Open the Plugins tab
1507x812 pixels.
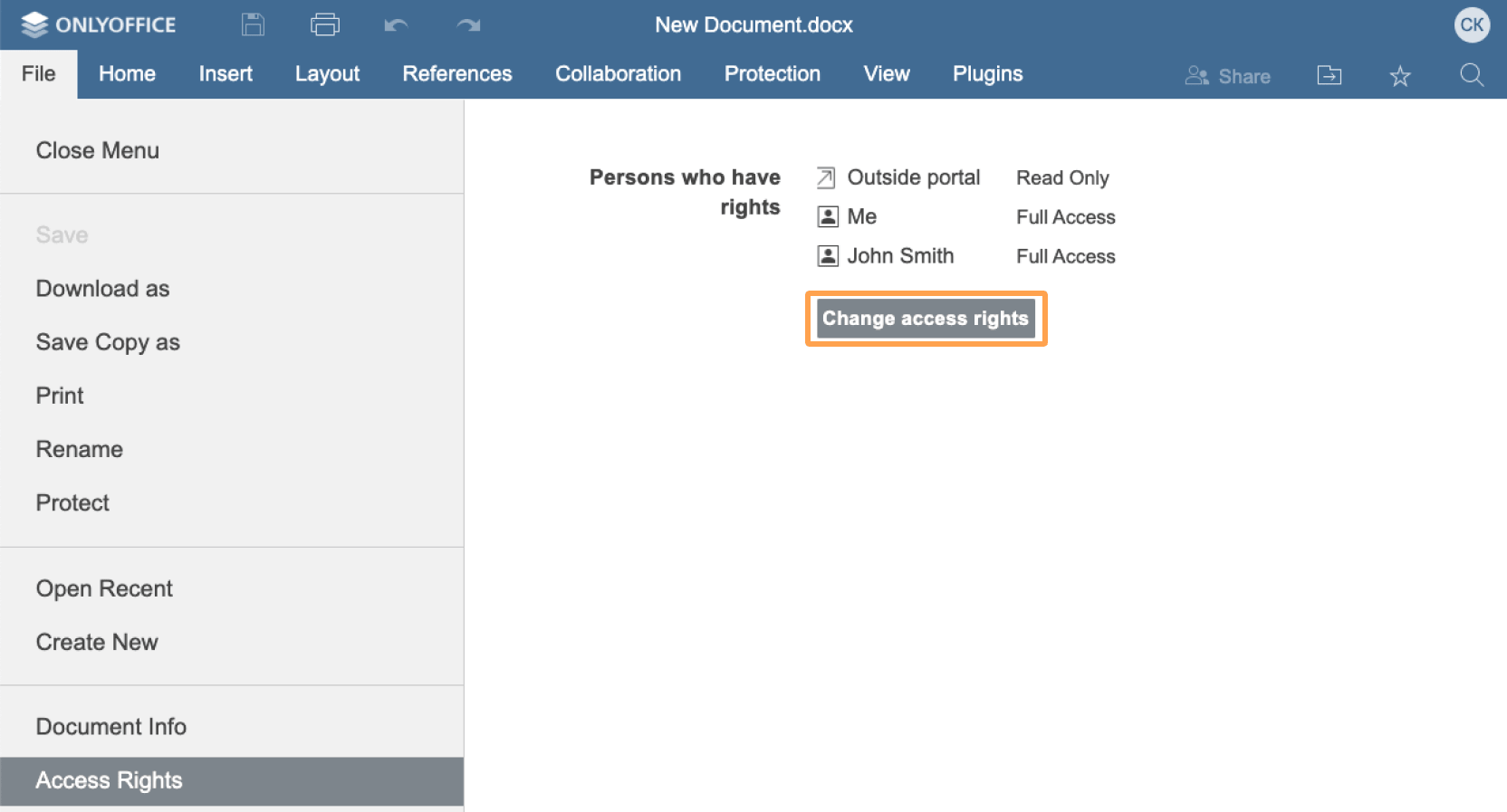[987, 74]
